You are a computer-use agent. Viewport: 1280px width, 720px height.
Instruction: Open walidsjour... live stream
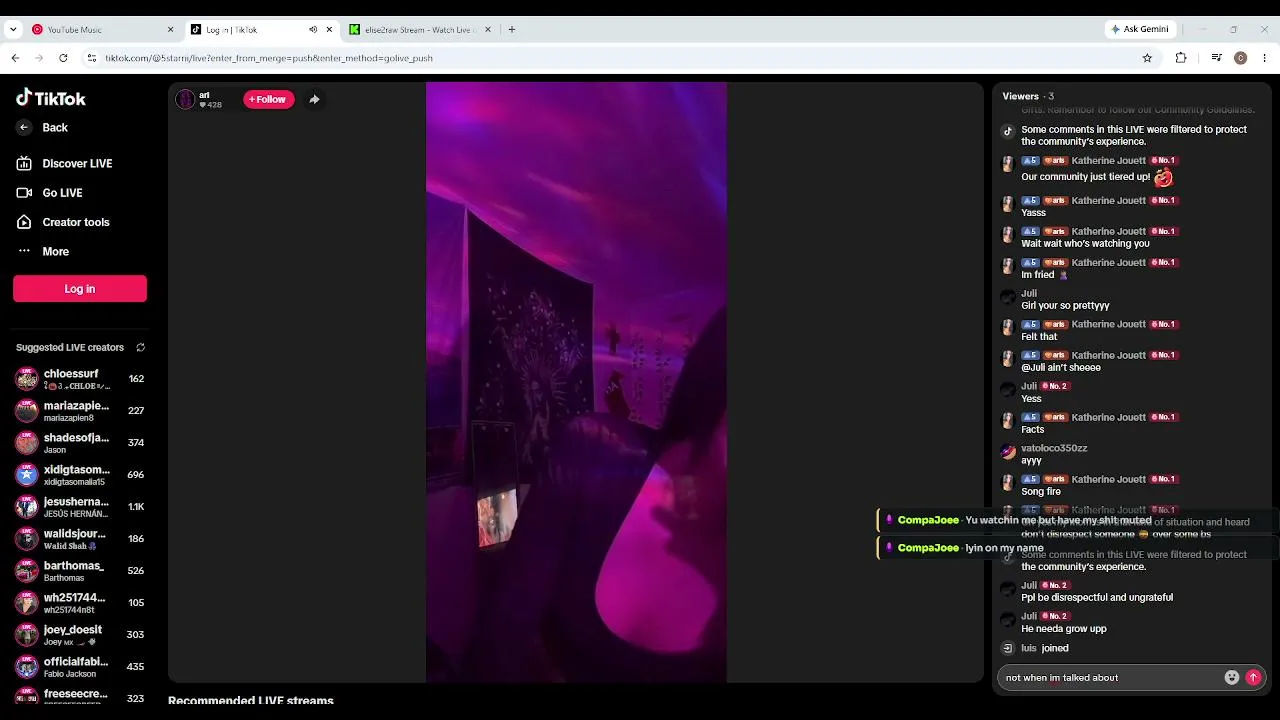click(x=80, y=539)
